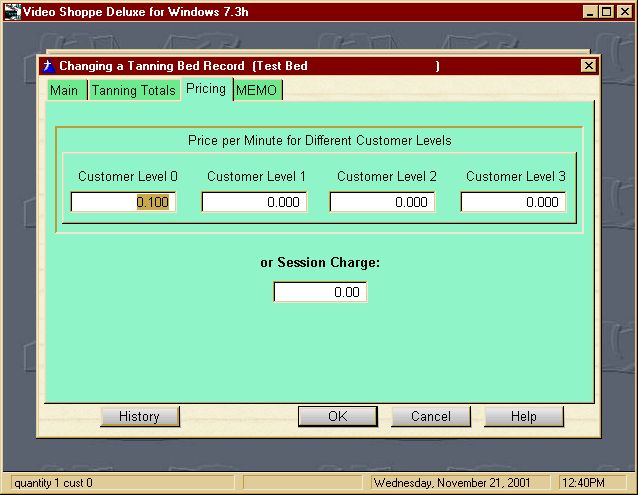638x495 pixels.
Task: Click the Video Shoppe title bar icon
Action: point(12,12)
